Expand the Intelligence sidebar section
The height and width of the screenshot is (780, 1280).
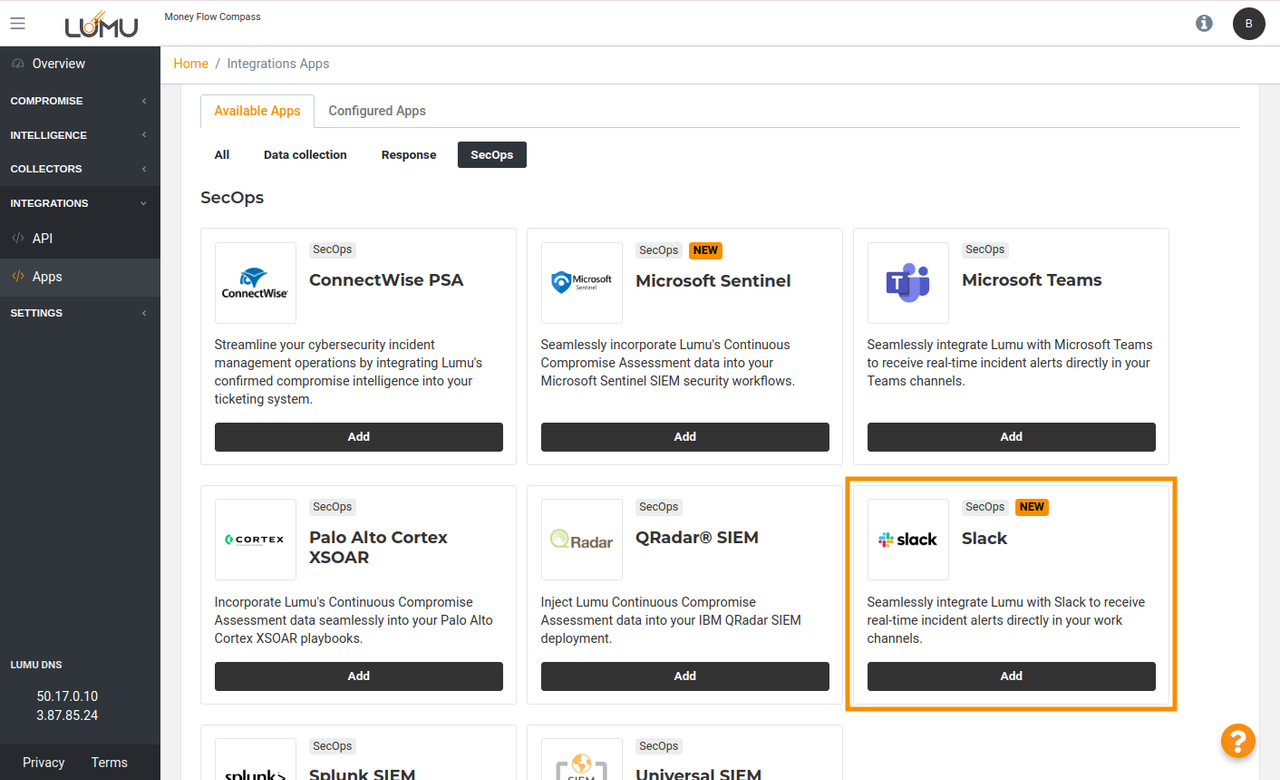[80, 135]
